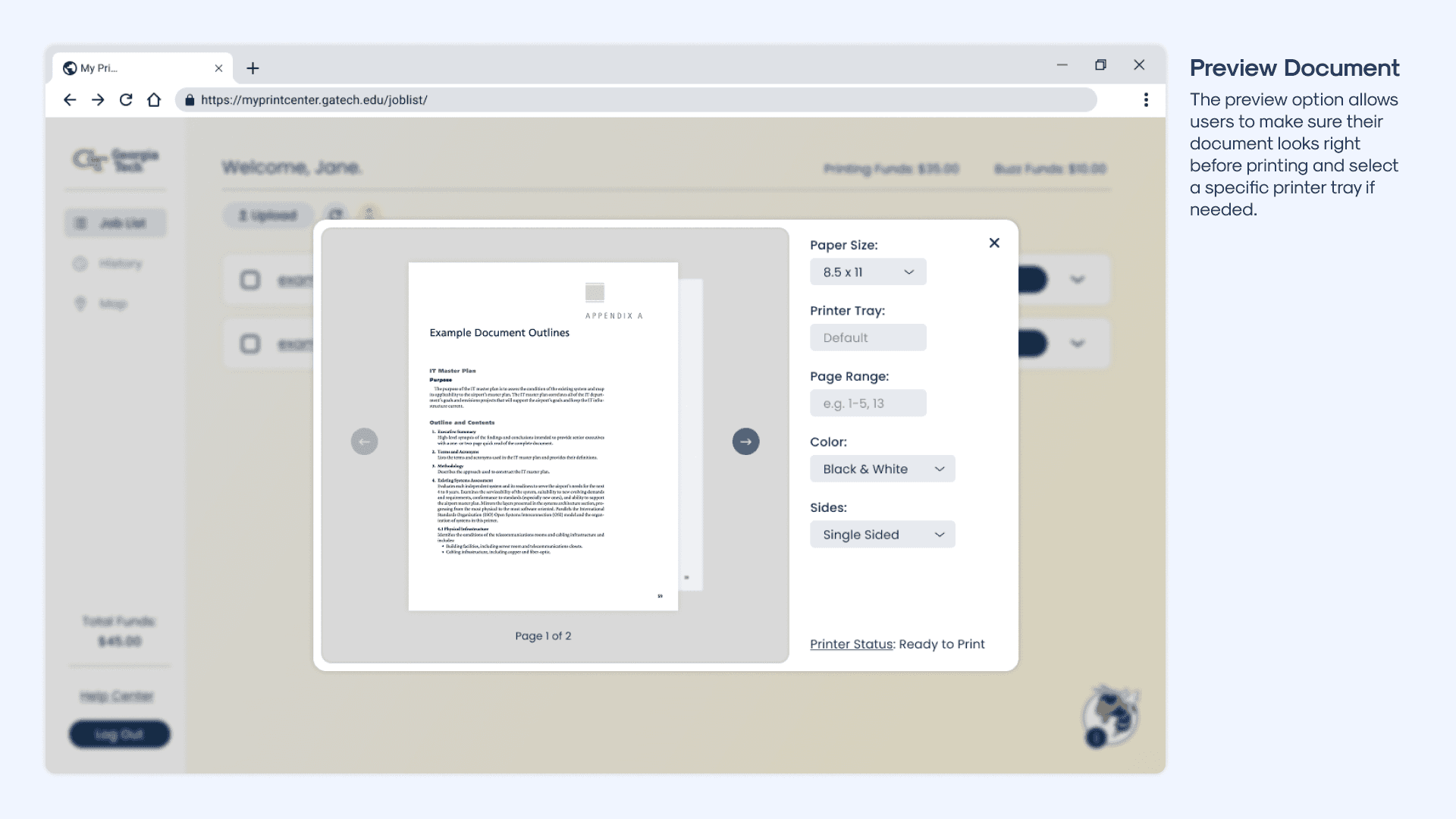Screen dimensions: 1456x819
Task: Expand the first job's chevron
Action: tap(1077, 280)
